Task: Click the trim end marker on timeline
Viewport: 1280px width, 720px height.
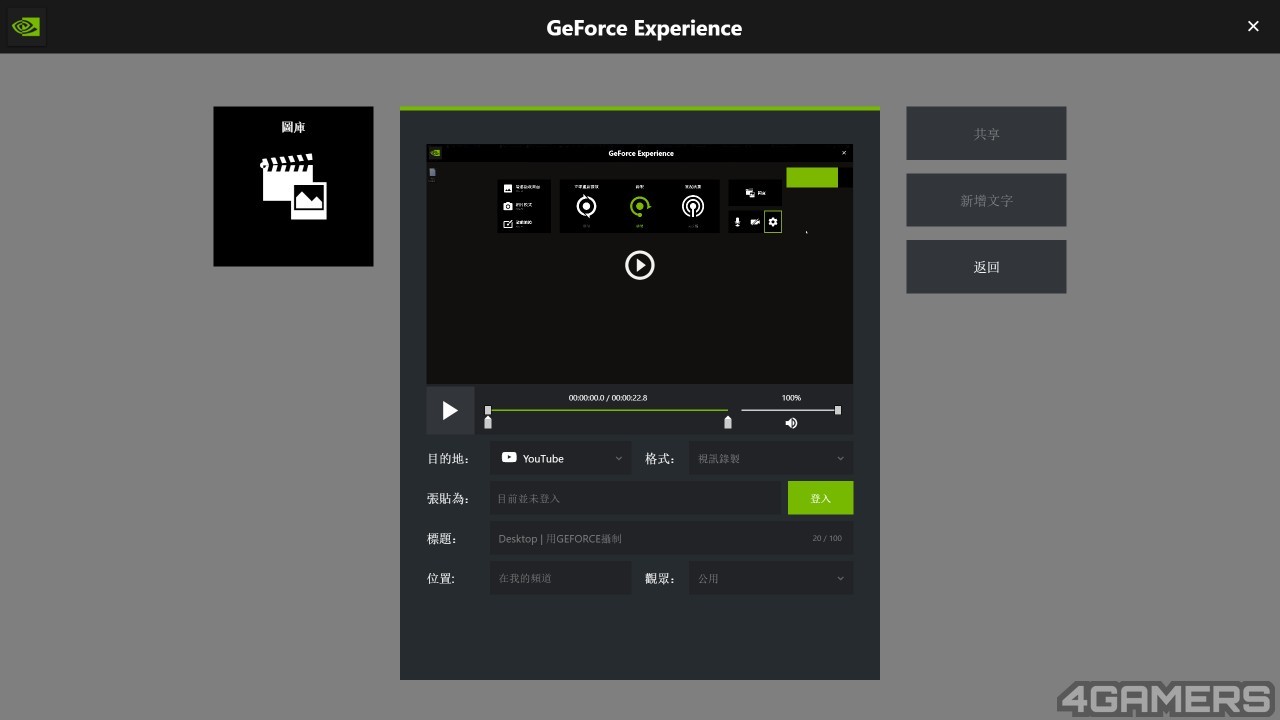Action: pos(728,422)
